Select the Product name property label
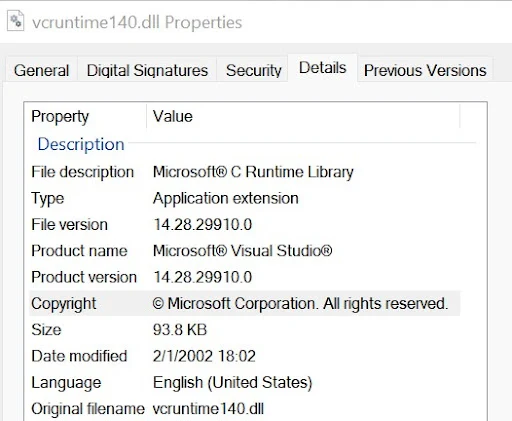Viewport: 512px width, 421px height. 79,251
